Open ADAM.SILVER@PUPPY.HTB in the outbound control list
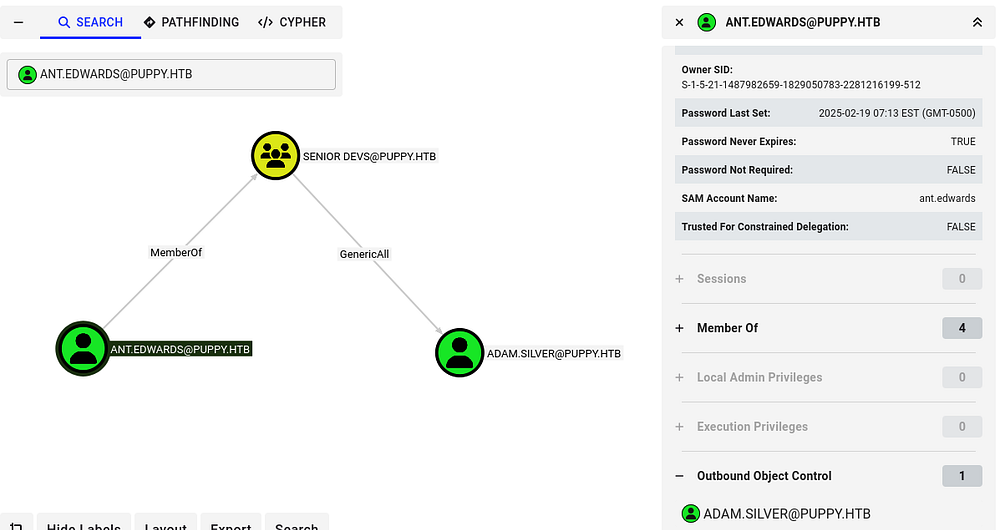This screenshot has height=530, width=1000. (x=786, y=514)
